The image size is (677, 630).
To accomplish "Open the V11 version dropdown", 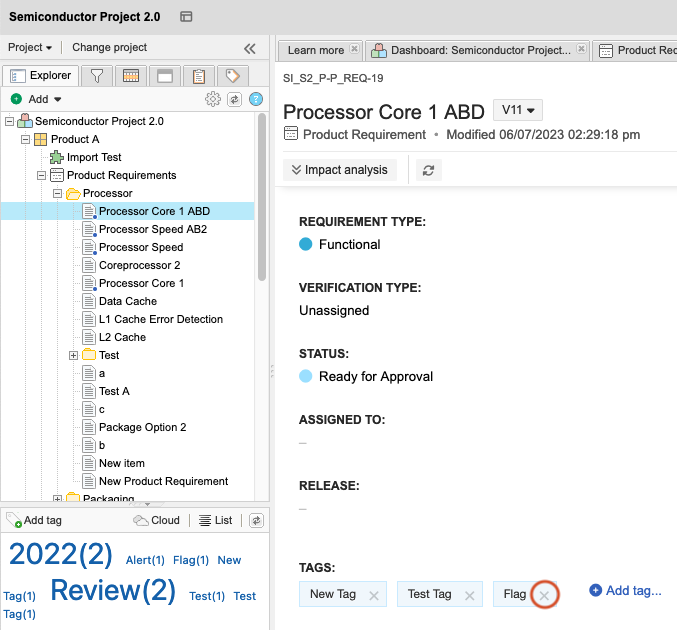I will (520, 110).
